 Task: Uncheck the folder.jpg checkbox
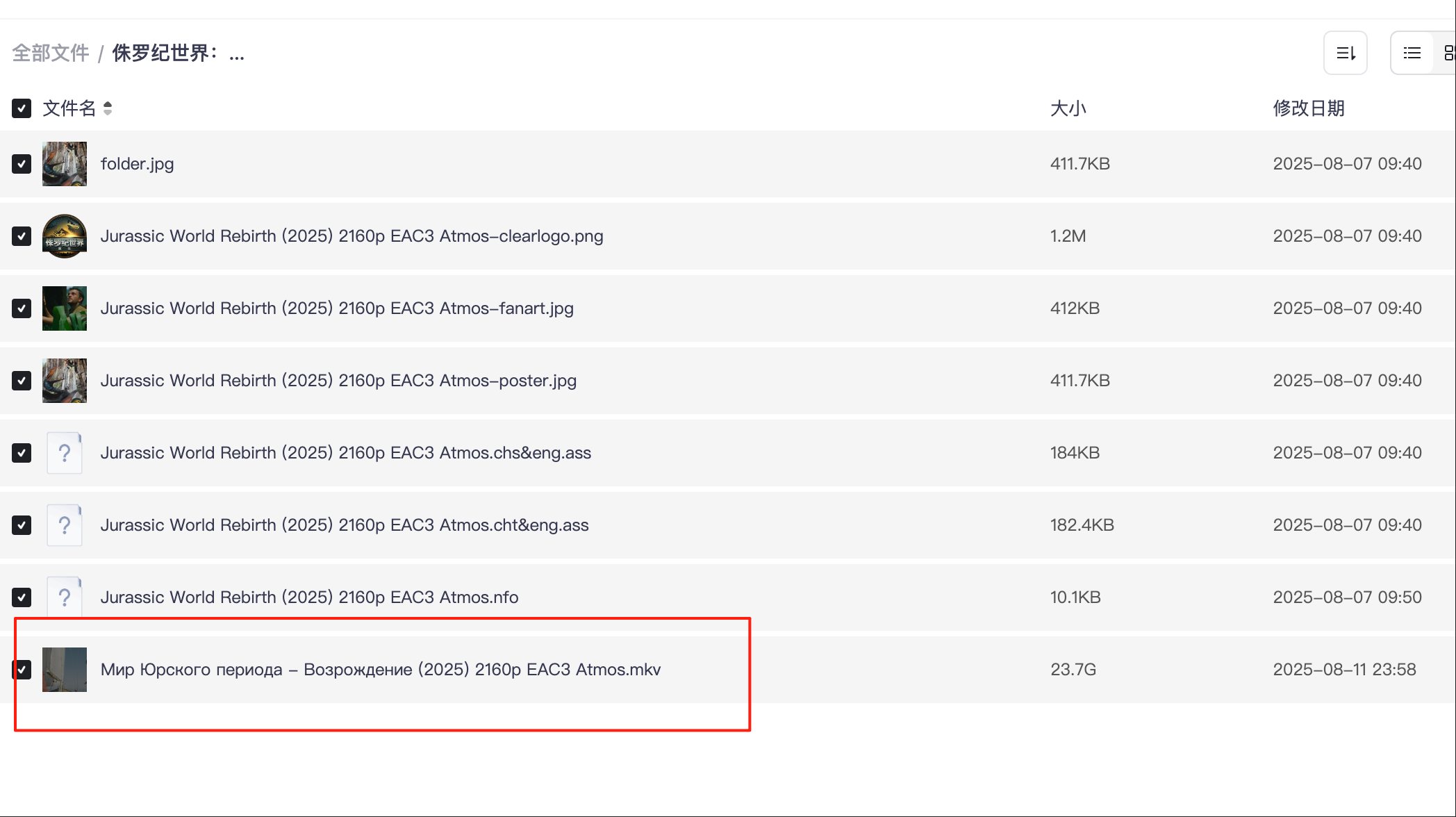click(x=22, y=164)
